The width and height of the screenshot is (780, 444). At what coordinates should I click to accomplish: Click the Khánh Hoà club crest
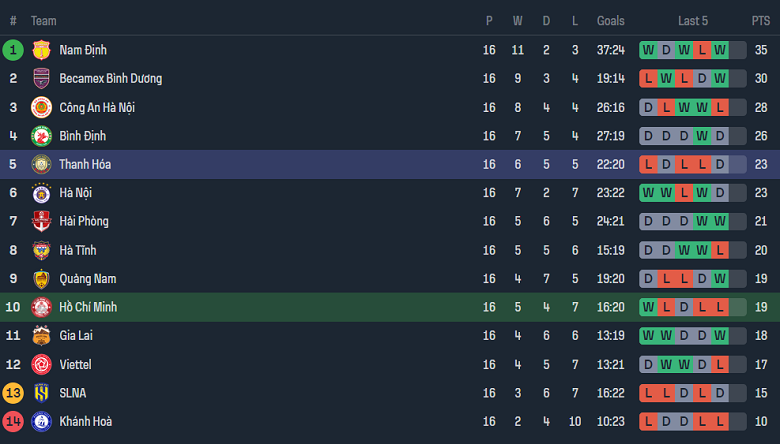pos(41,421)
